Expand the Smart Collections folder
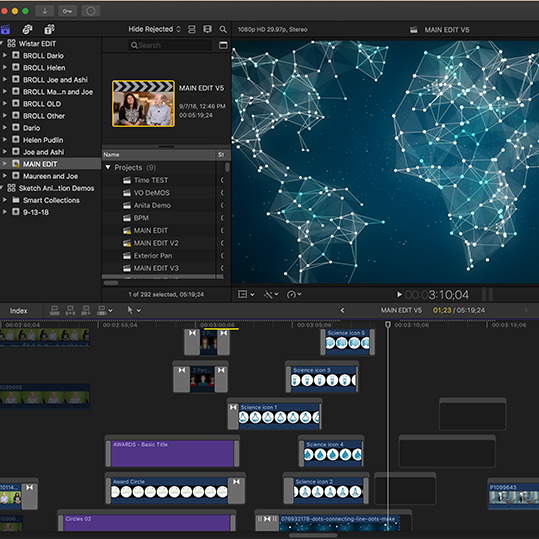Screen dimensions: 539x539 pos(5,200)
